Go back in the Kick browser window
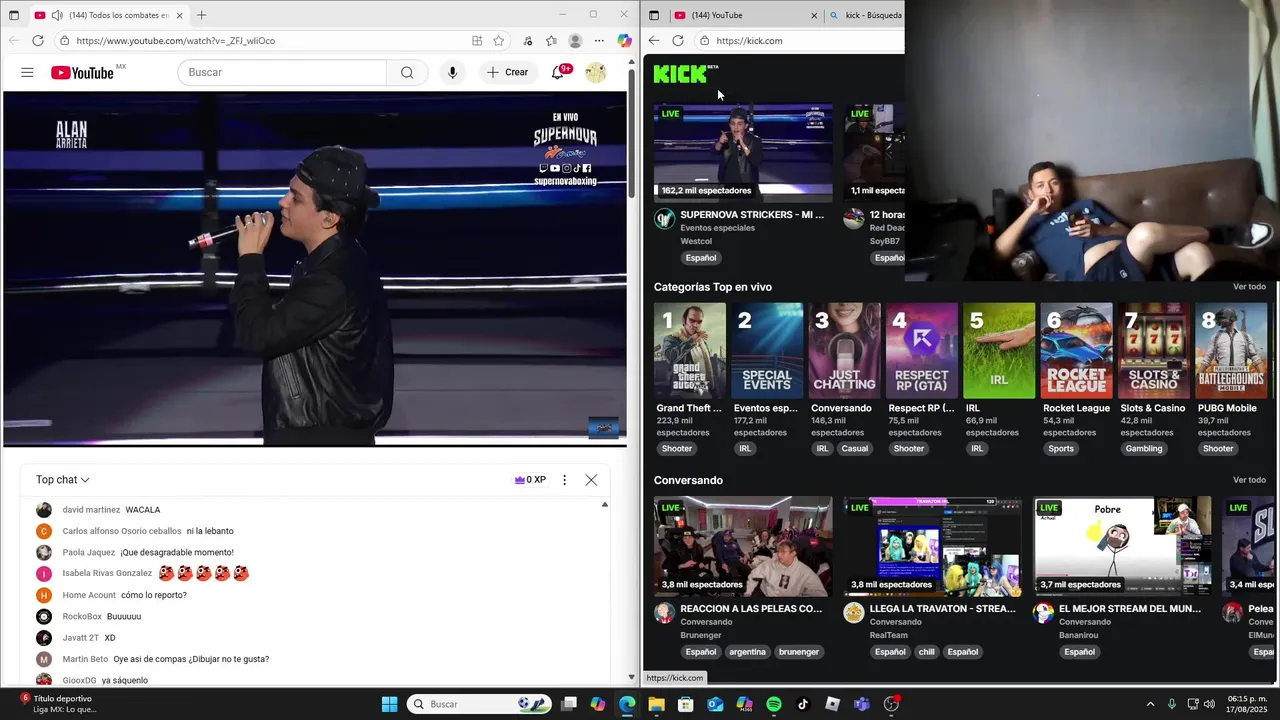Viewport: 1280px width, 720px height. 654,41
